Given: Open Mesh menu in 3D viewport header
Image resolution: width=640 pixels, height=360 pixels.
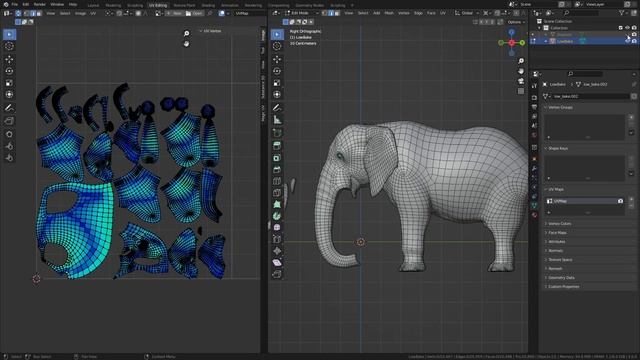Looking at the screenshot, I should pos(389,13).
